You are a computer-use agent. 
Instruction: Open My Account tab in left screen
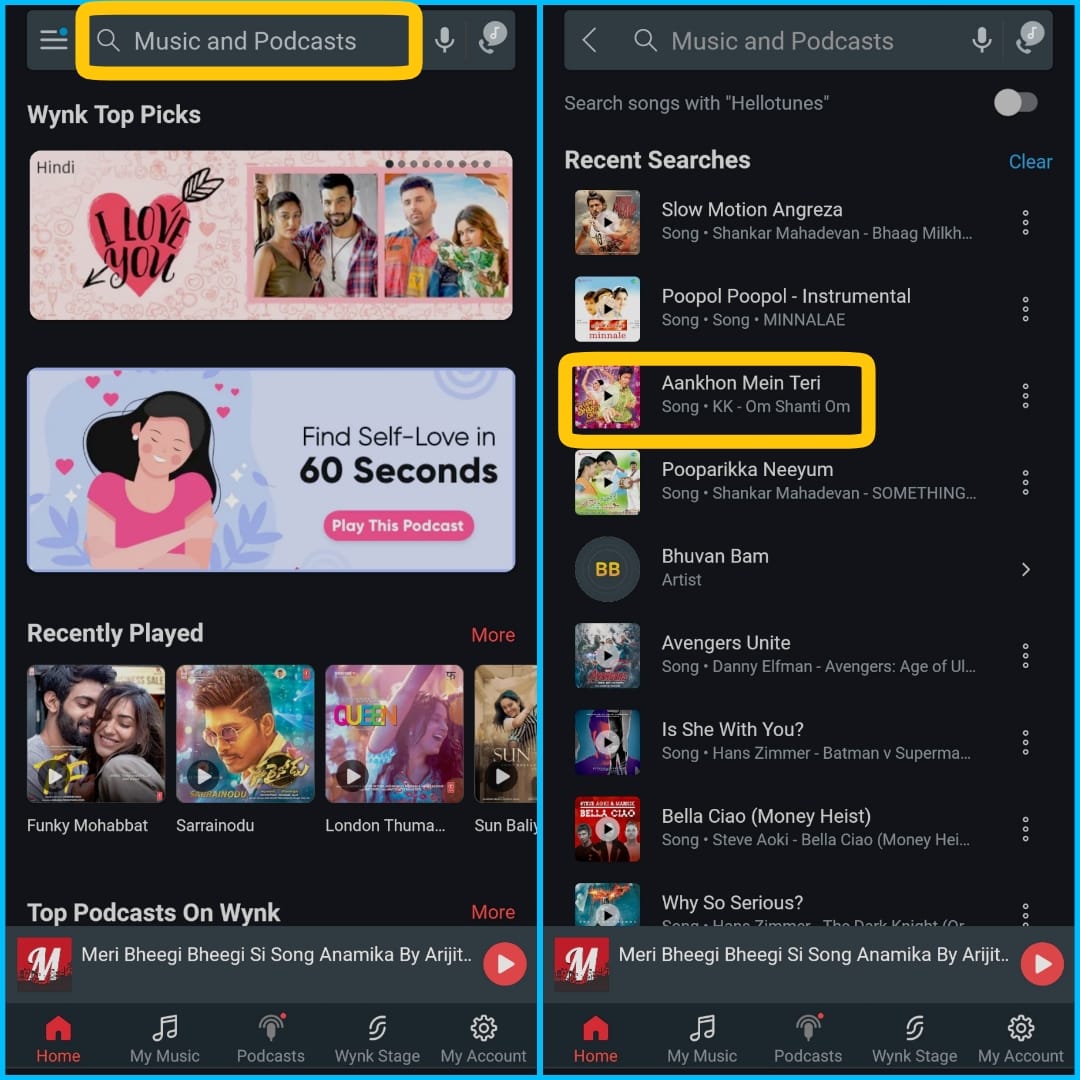click(484, 1039)
